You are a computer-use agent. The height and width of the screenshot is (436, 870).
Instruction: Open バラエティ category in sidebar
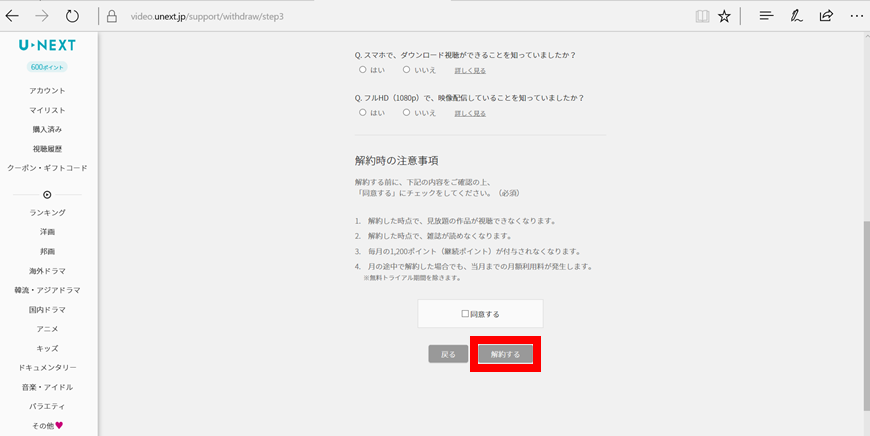coord(47,406)
